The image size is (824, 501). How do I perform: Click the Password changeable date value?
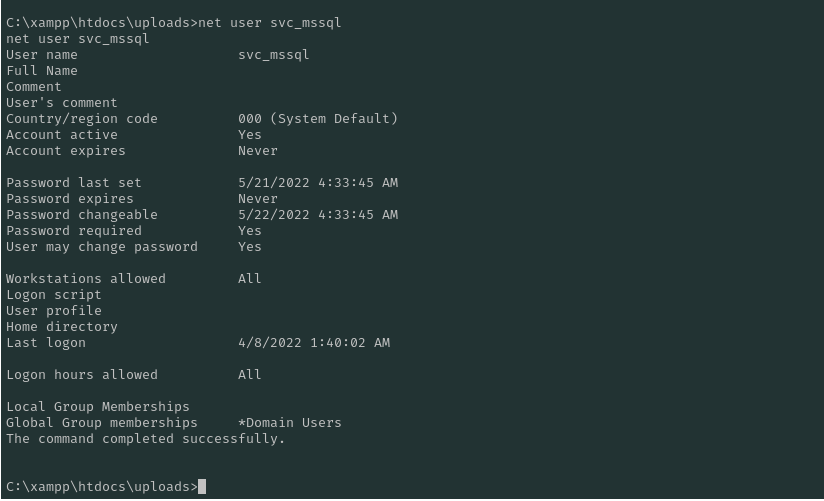pyautogui.click(x=318, y=215)
